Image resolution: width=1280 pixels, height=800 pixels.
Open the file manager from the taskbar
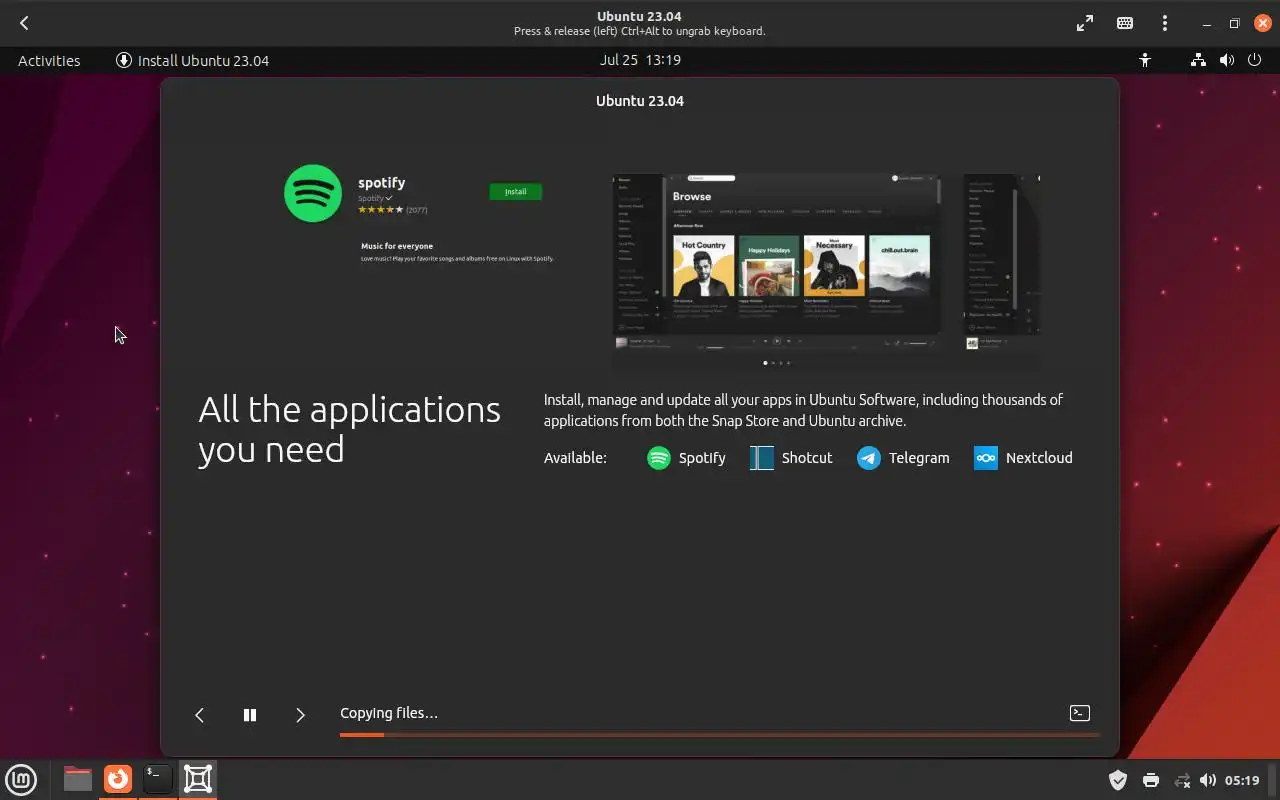(x=77, y=778)
